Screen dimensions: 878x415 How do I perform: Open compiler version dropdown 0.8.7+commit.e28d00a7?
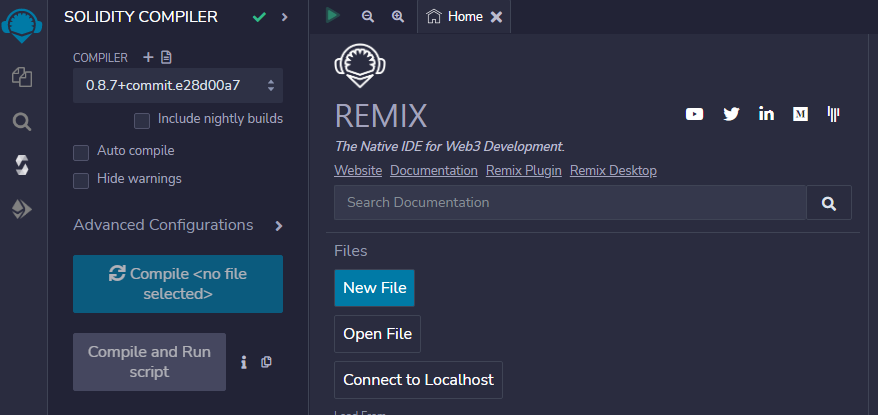[178, 86]
